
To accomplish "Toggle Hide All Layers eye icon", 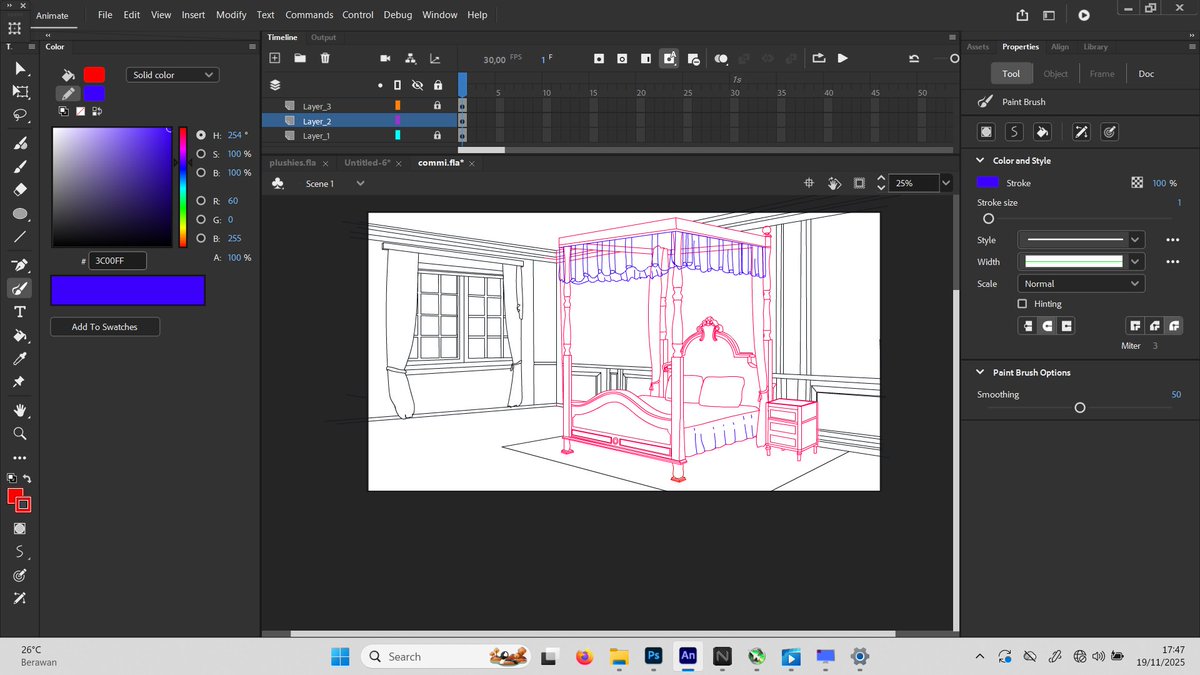I will point(417,85).
